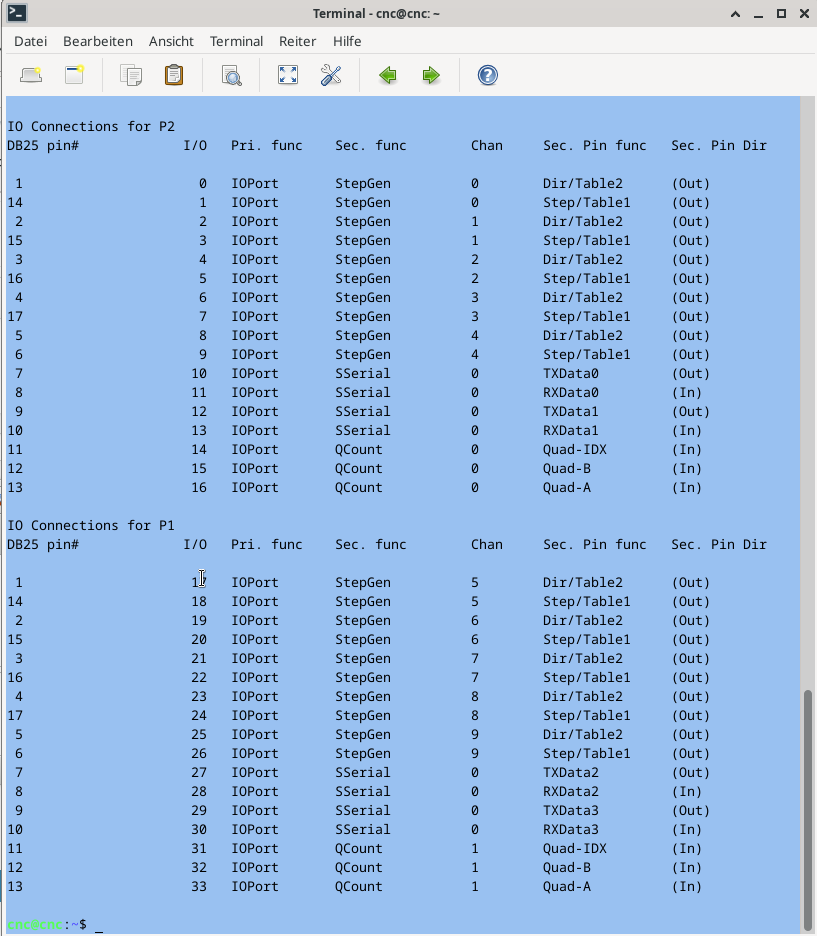Open the Find search icon
Viewport: 817px width, 936px height.
click(x=232, y=75)
